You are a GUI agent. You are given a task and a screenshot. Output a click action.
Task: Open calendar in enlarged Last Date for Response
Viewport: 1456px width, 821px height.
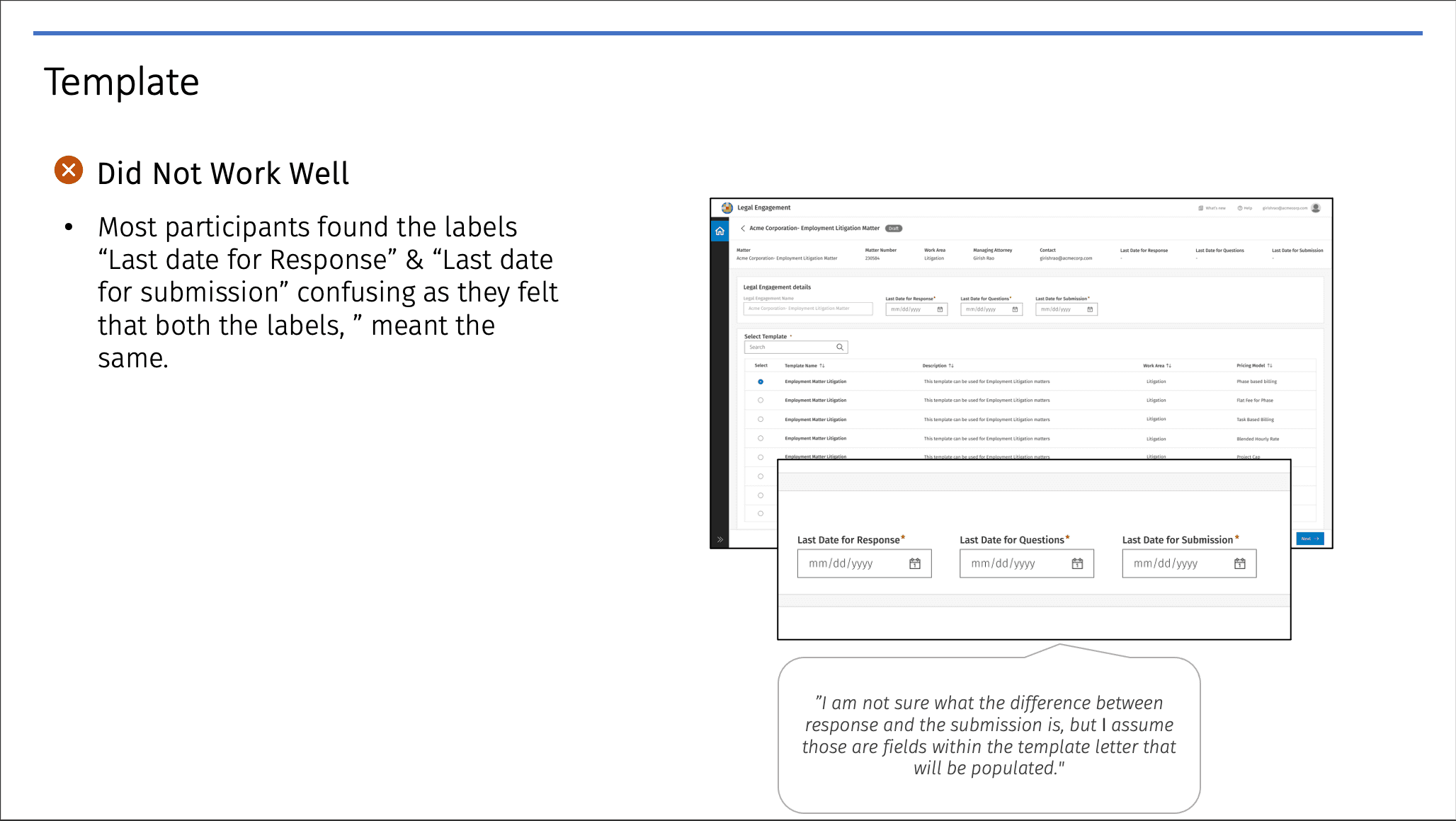pyautogui.click(x=915, y=563)
